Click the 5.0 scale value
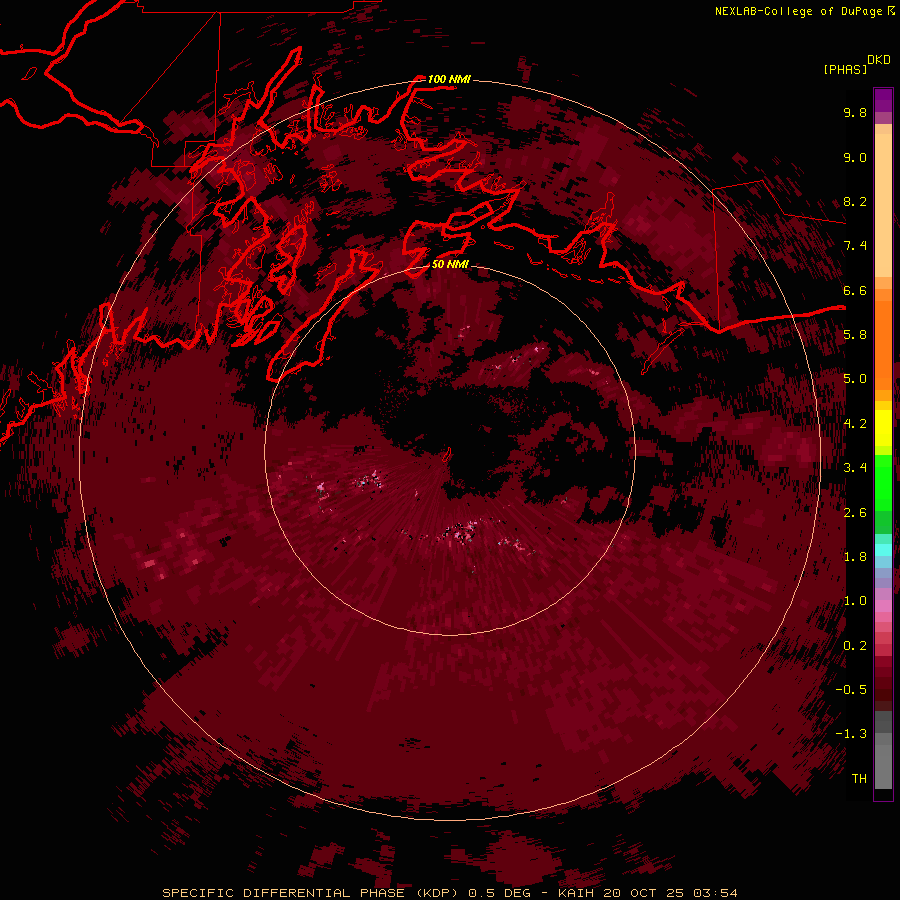900x900 pixels. pos(855,379)
